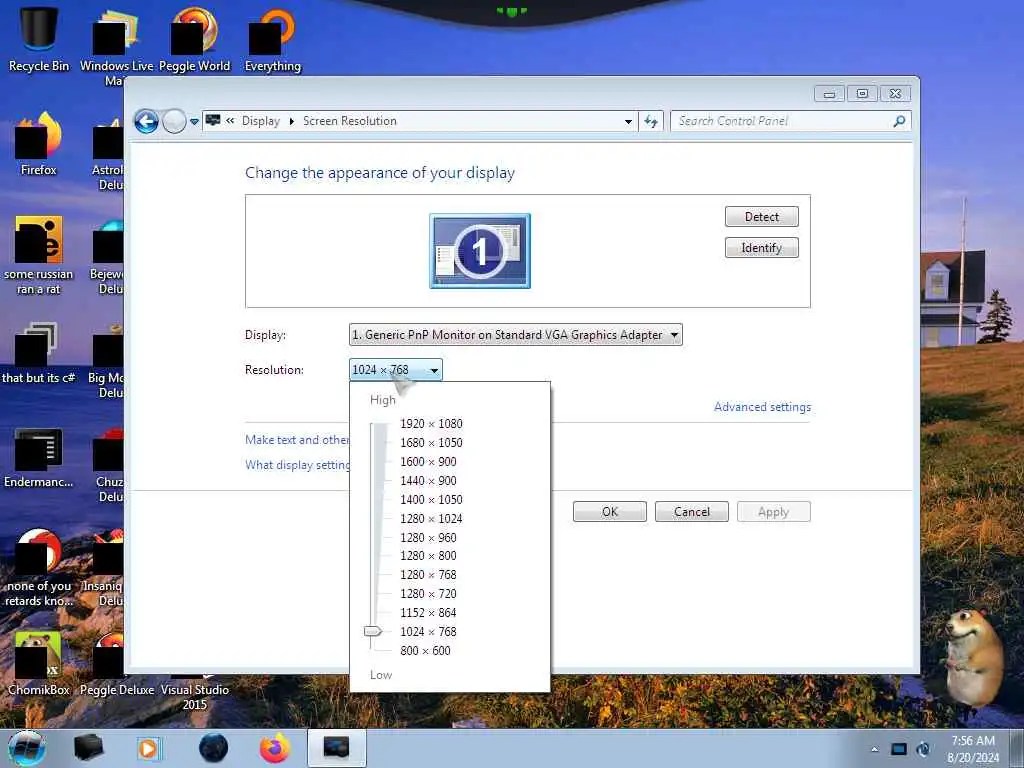Select the 1152 × 864 resolution
This screenshot has width=1024, height=768.
coord(428,612)
